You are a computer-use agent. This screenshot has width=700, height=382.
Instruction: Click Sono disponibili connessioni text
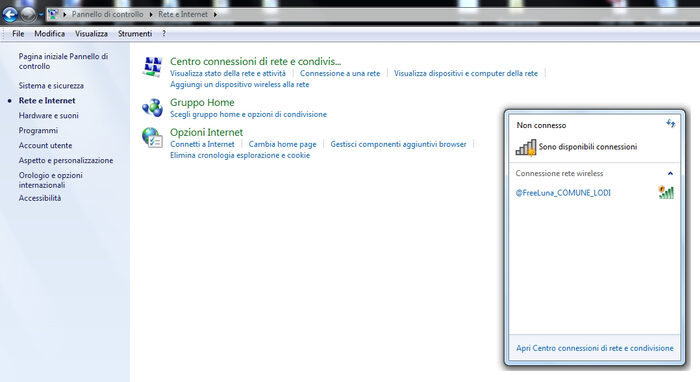(x=588, y=147)
